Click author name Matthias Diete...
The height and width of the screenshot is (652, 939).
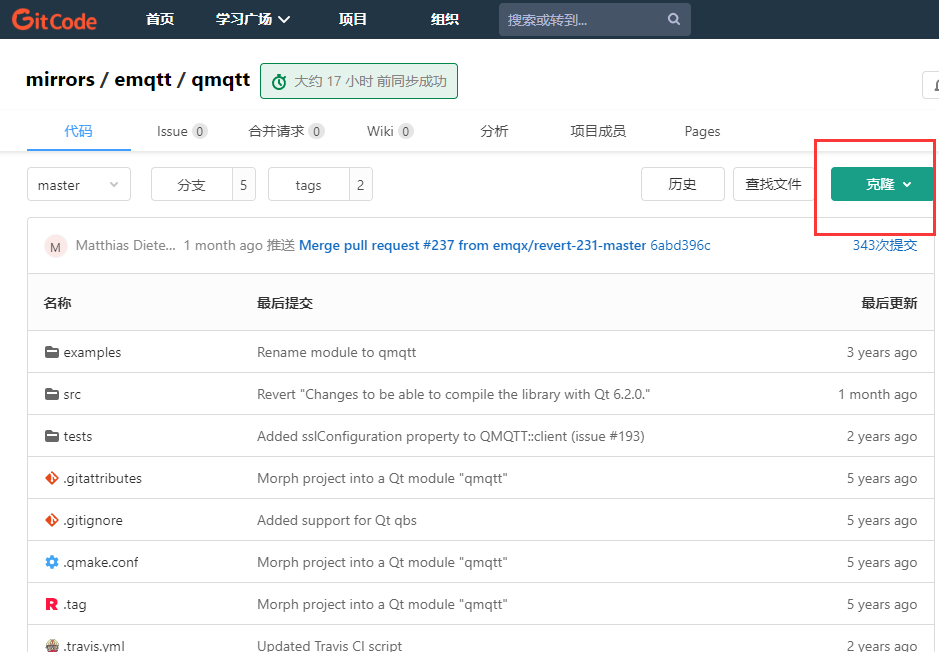coord(126,245)
